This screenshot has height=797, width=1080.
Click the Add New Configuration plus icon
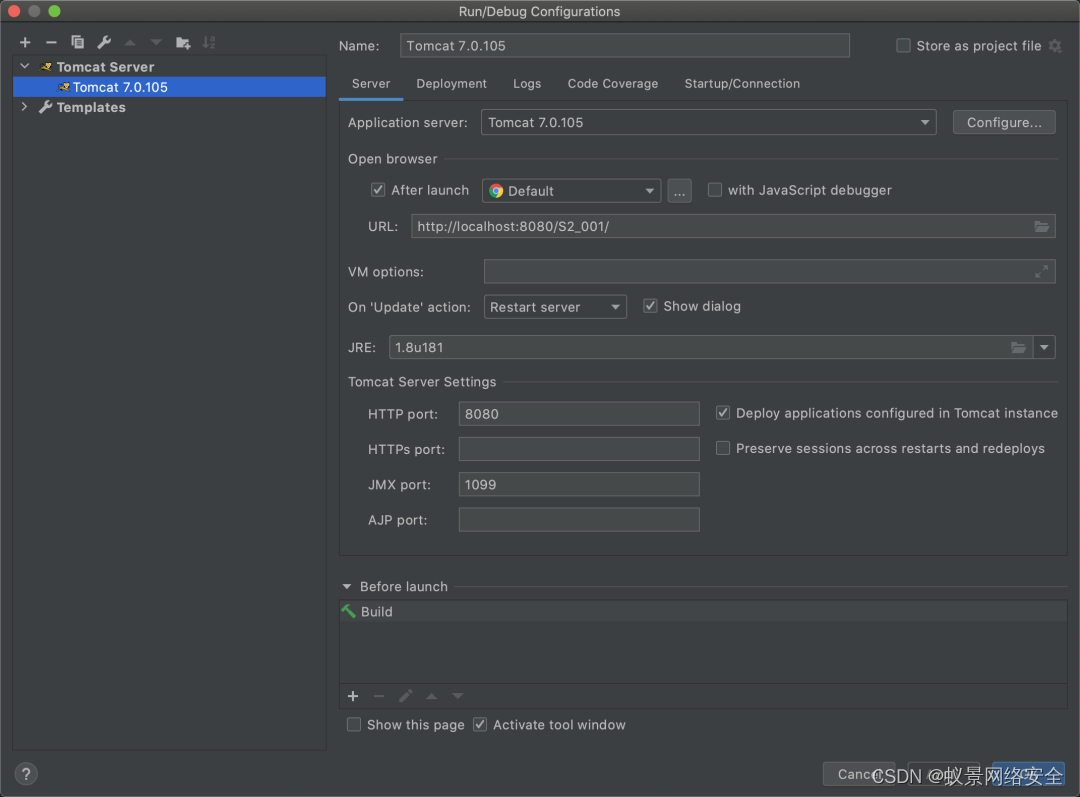(x=25, y=42)
